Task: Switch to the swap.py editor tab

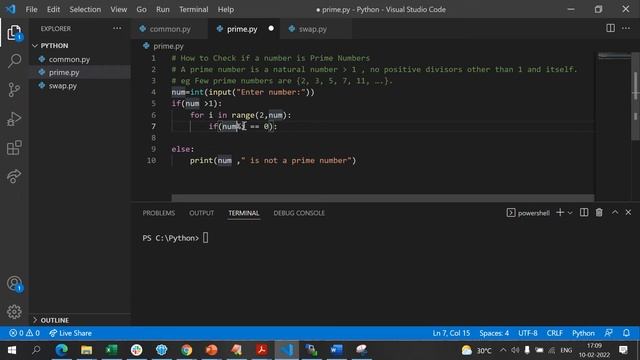Action: pos(313,29)
